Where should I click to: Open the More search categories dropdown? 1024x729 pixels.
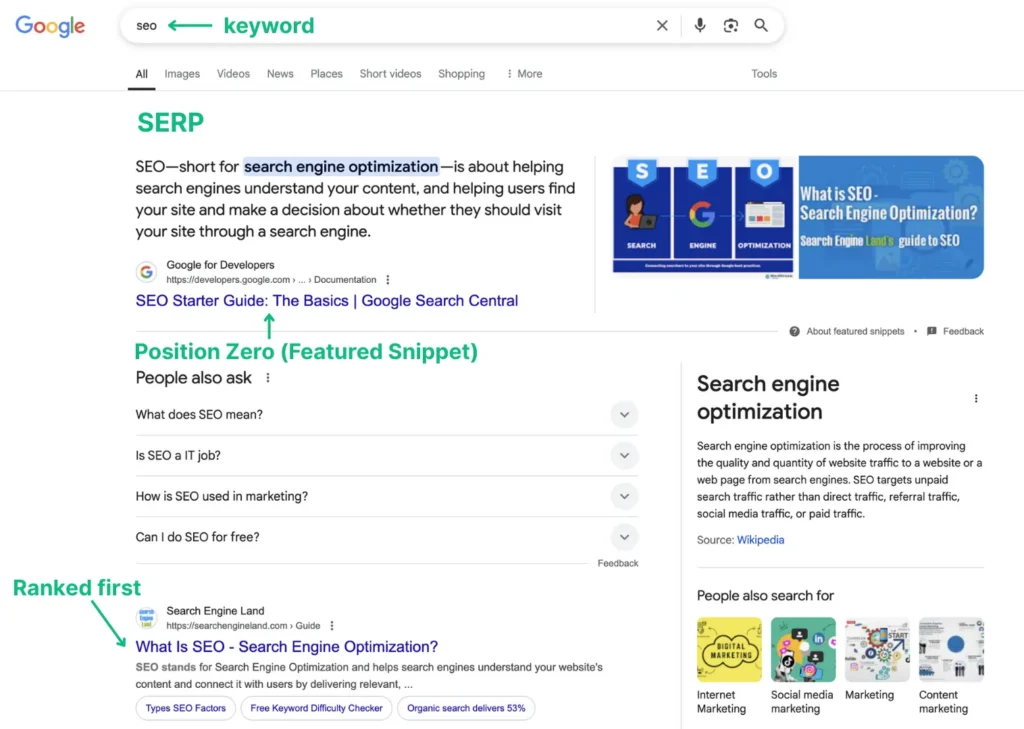click(x=523, y=73)
